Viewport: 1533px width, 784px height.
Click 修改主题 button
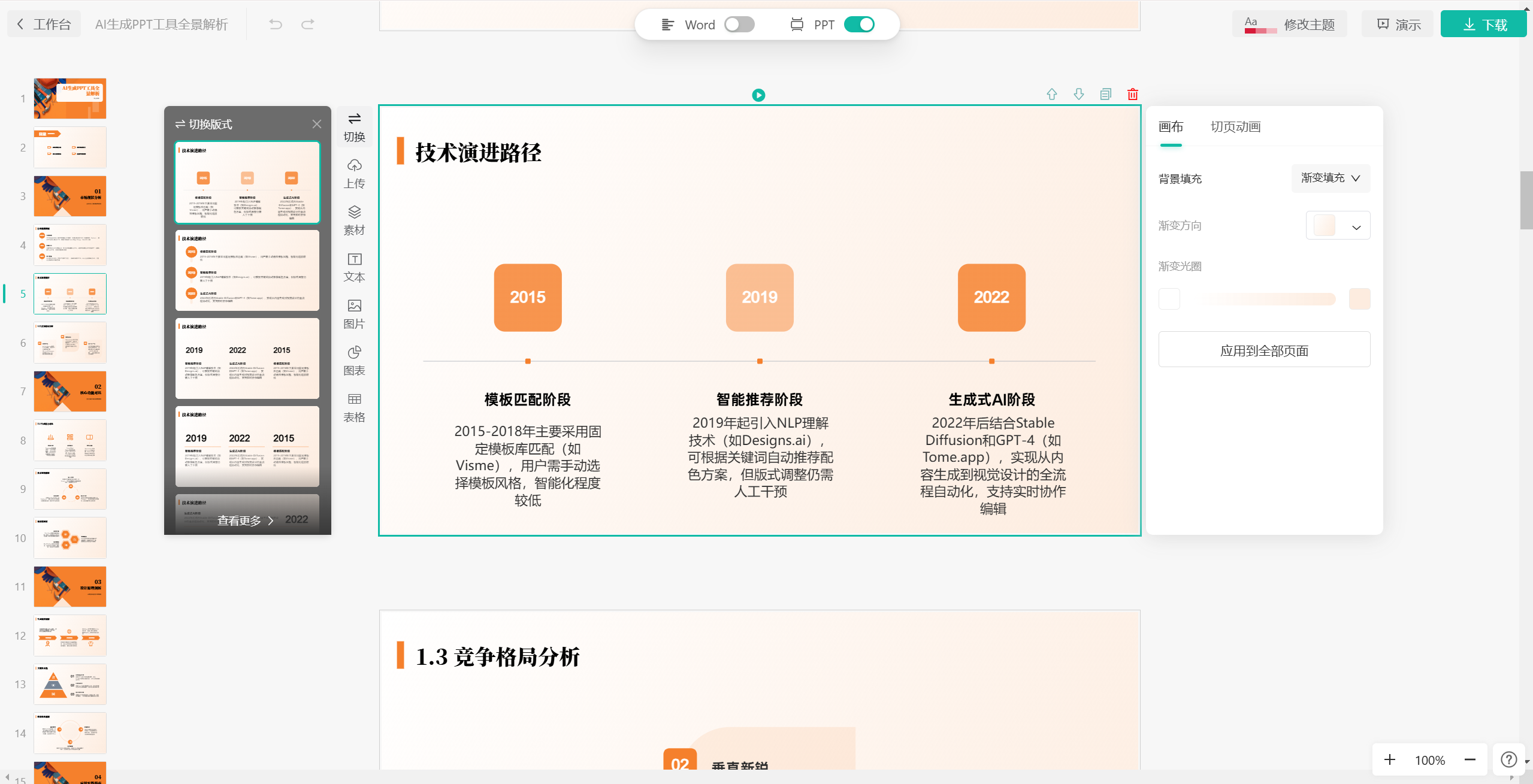tap(1290, 25)
